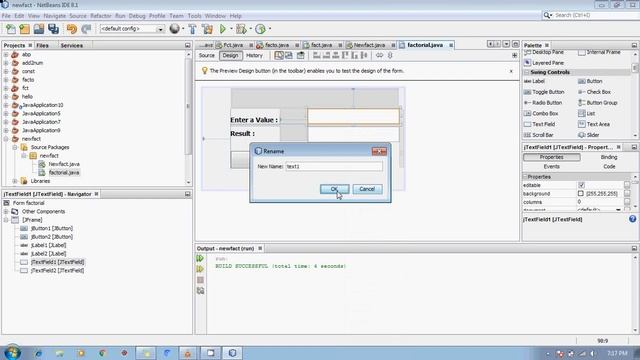Click the Events button in Properties

coord(551,167)
